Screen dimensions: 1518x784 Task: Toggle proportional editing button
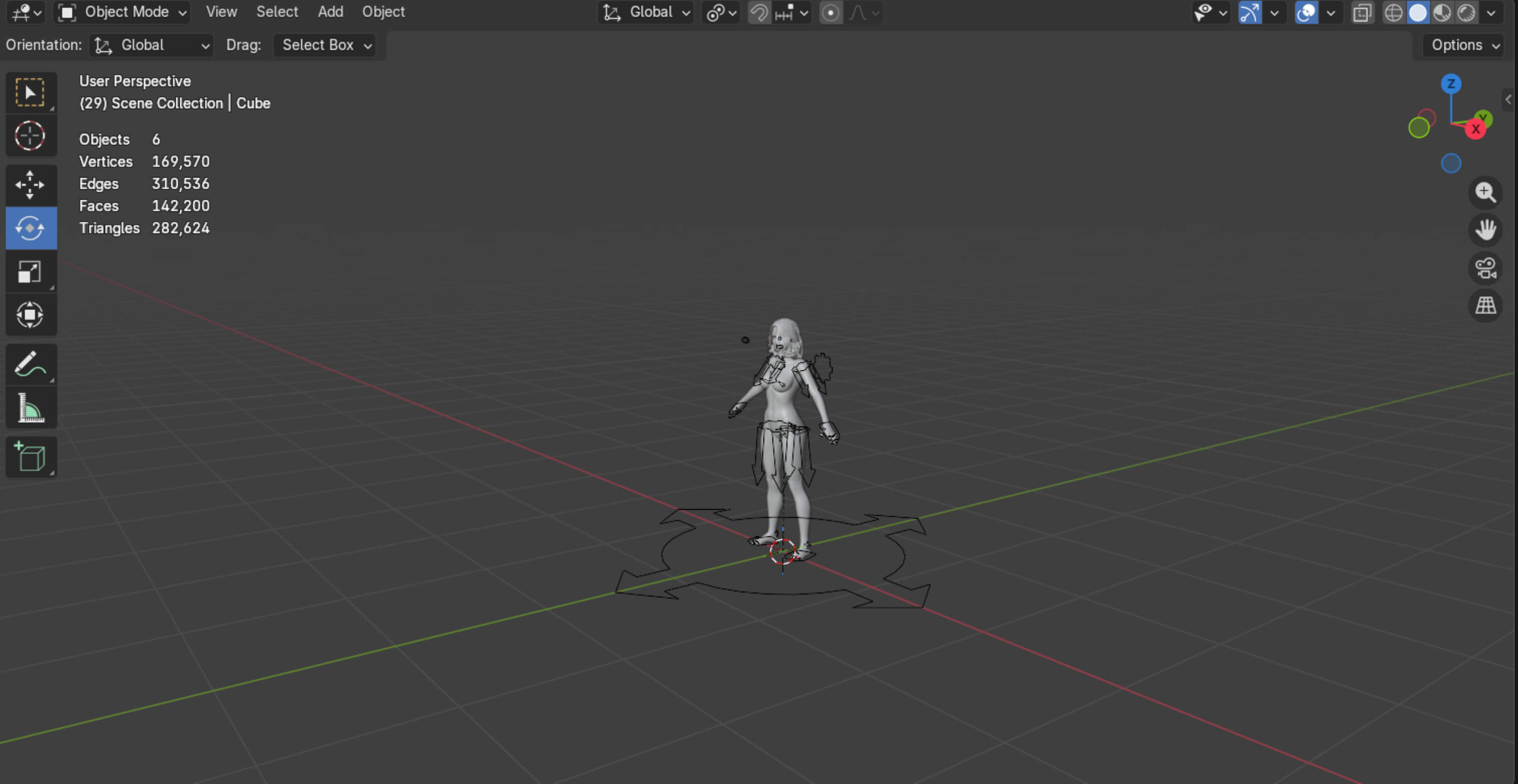coord(830,12)
